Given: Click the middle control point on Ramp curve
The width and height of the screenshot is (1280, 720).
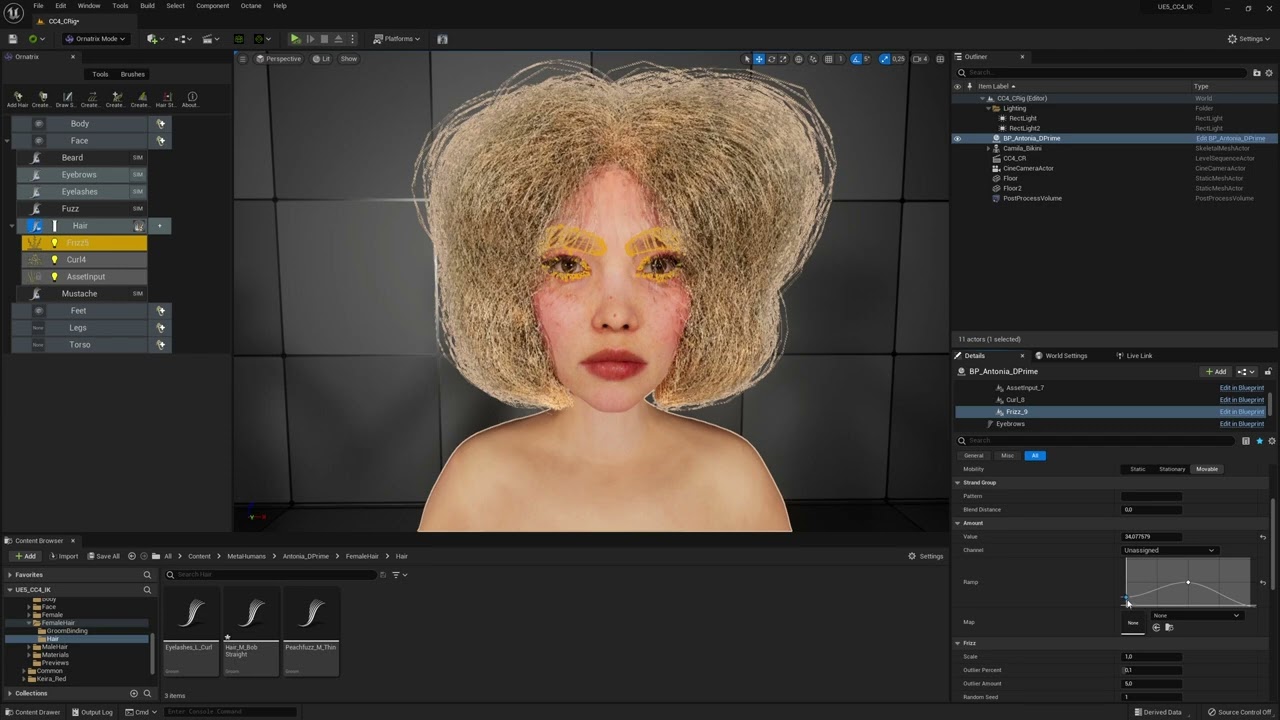Looking at the screenshot, I should (1188, 582).
